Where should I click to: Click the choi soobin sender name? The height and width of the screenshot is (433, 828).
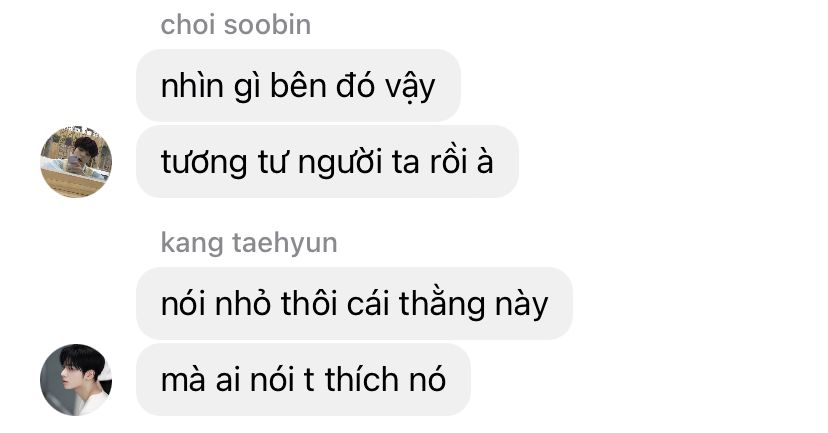click(236, 25)
